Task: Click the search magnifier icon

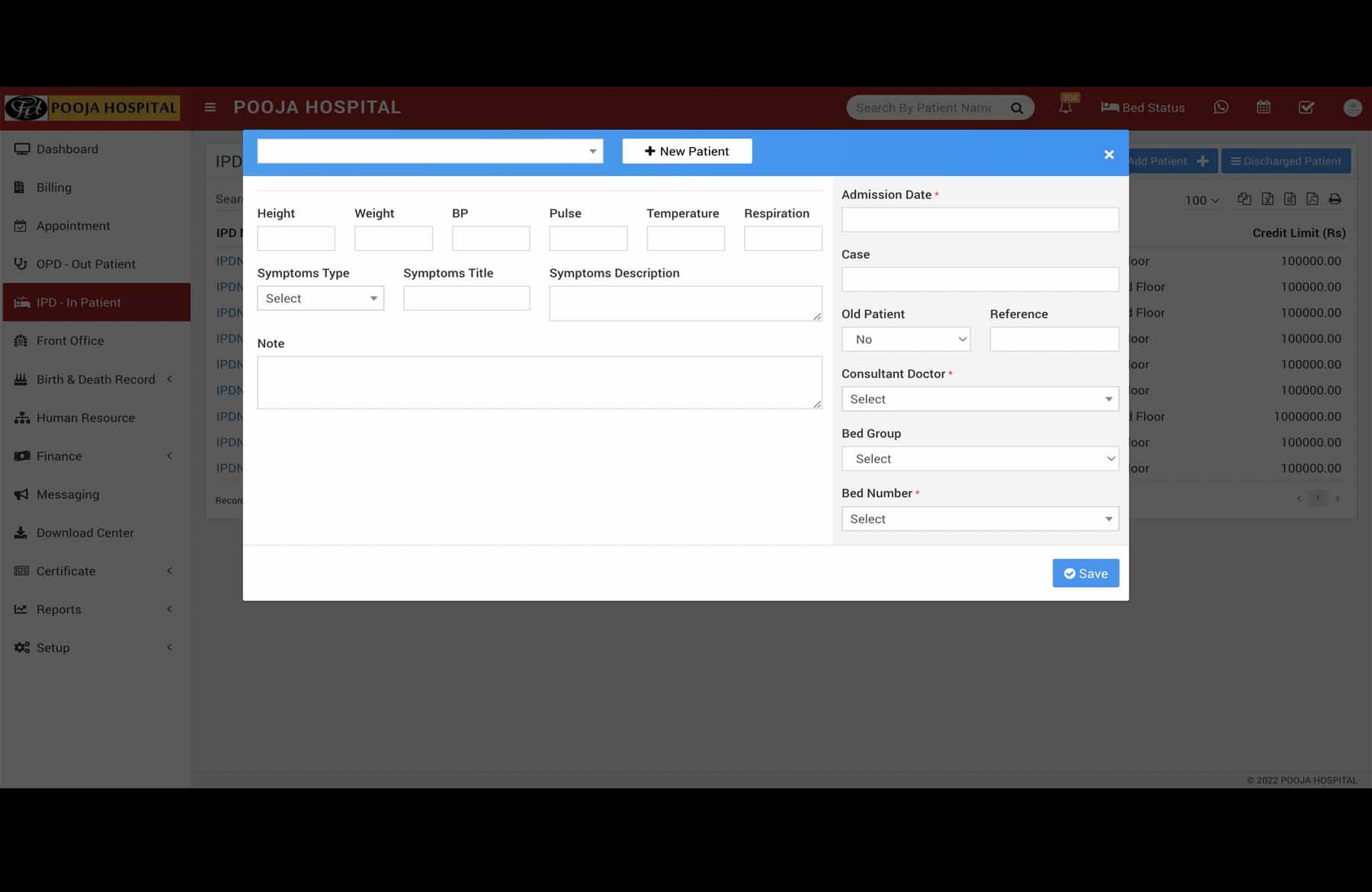Action: [1017, 108]
